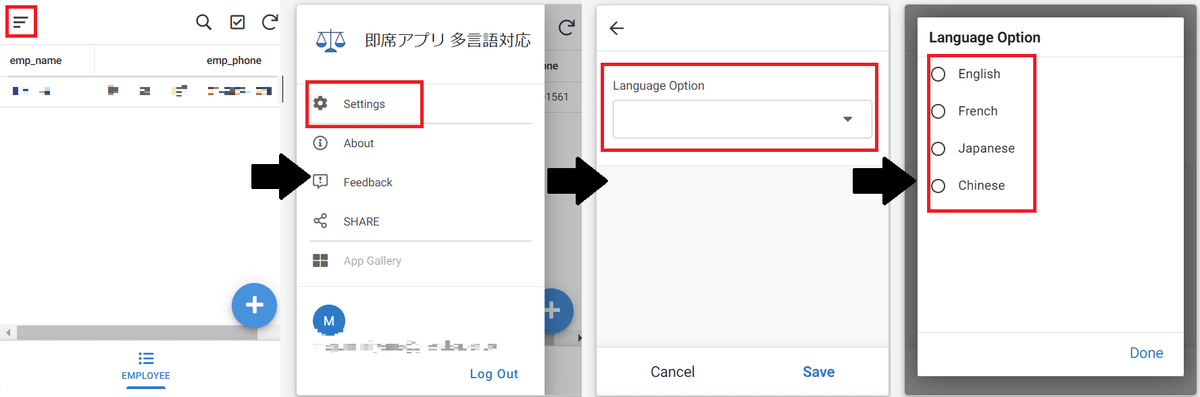Click the emp_phone column header in employee list
This screenshot has height=397, width=1200.
(x=234, y=61)
